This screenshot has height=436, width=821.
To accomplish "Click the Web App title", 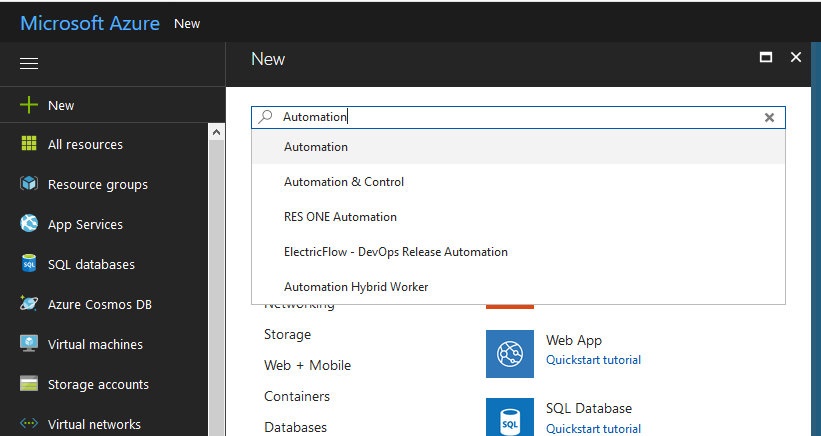I will tap(574, 340).
